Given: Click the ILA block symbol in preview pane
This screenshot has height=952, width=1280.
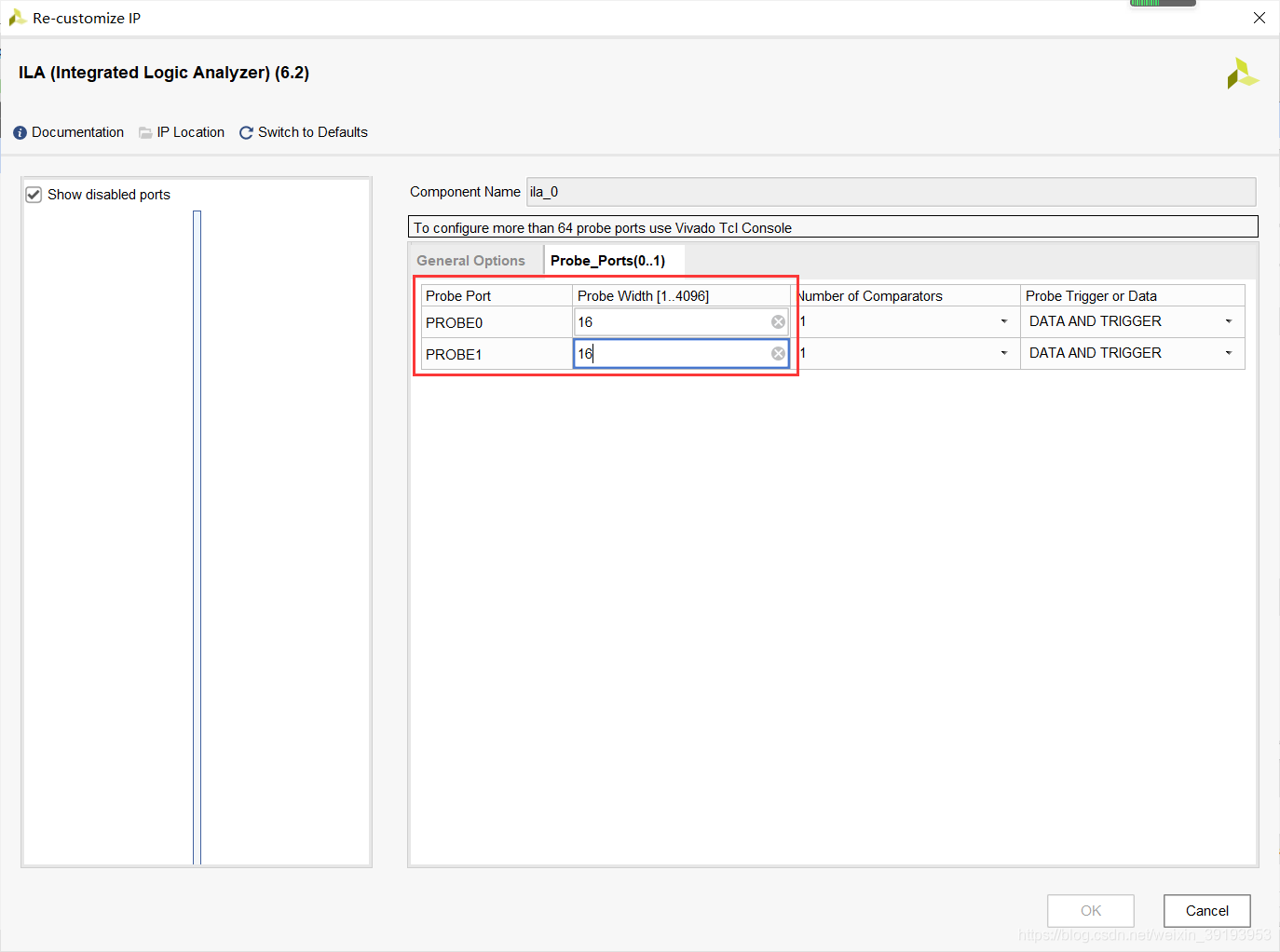Looking at the screenshot, I should point(197,537).
